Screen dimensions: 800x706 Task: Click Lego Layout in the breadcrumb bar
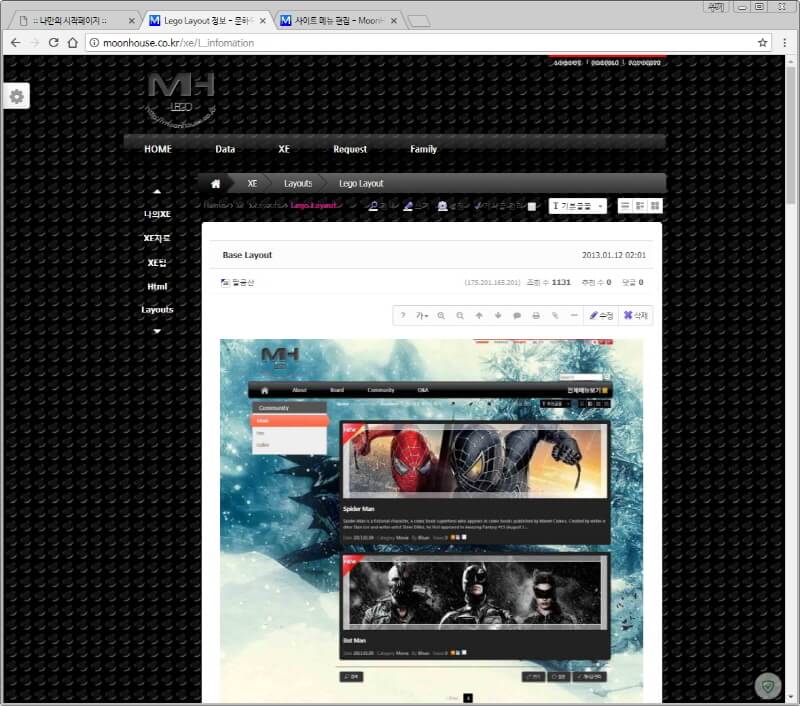pos(361,184)
